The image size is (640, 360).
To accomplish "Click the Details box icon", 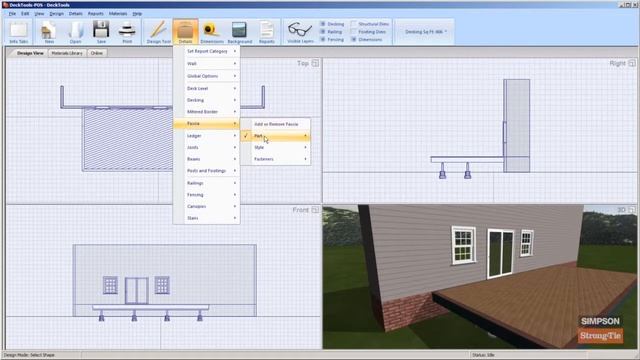I will pos(185,32).
